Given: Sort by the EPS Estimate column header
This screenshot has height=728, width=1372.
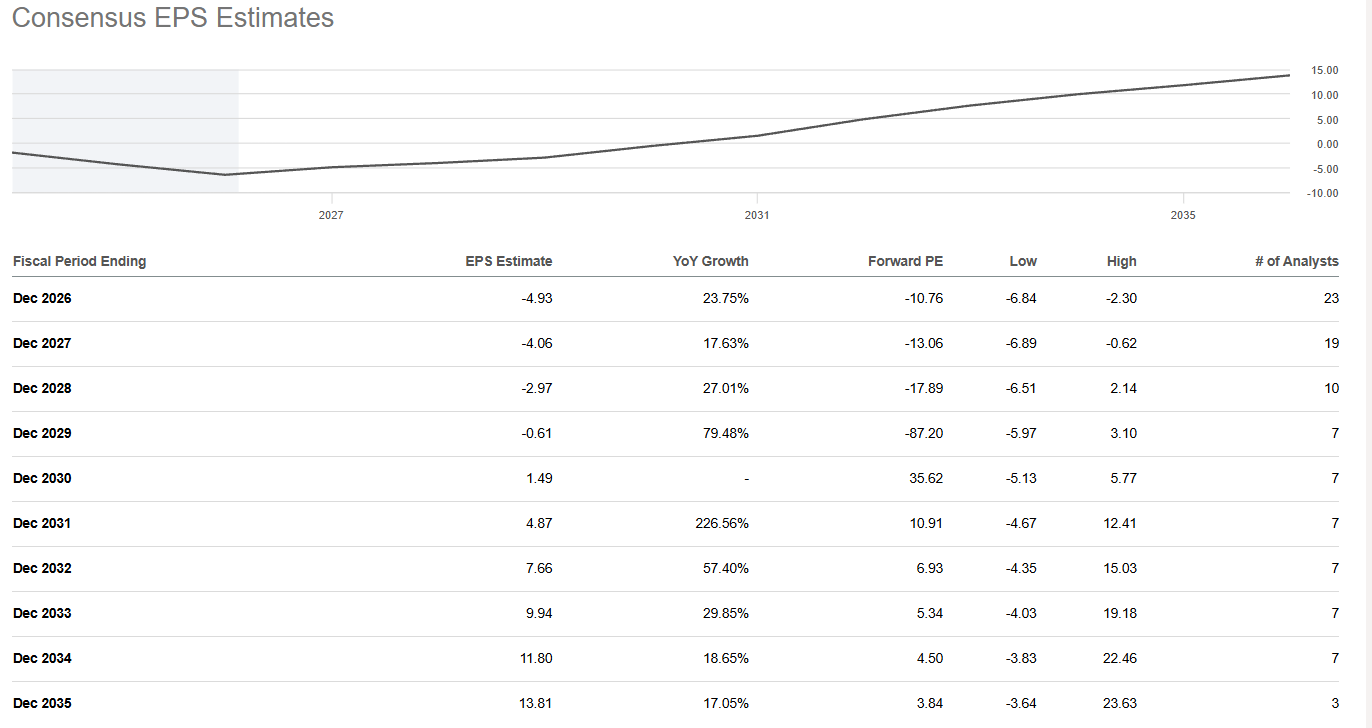Looking at the screenshot, I should [508, 261].
